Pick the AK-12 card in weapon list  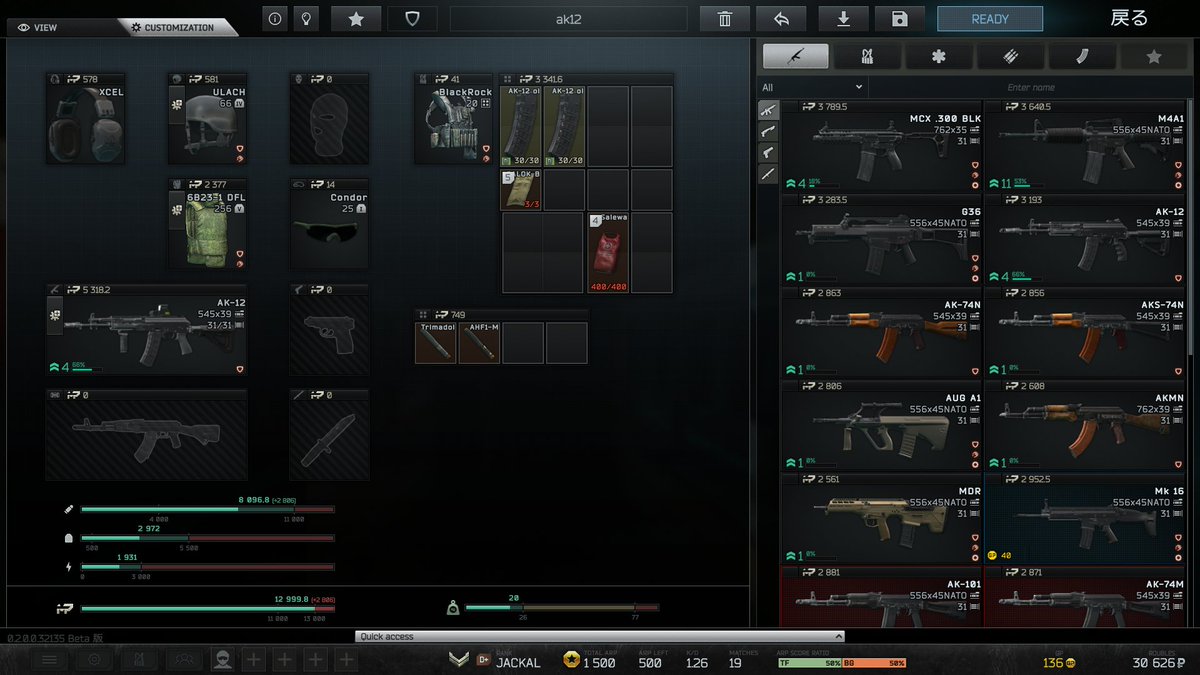point(1084,239)
